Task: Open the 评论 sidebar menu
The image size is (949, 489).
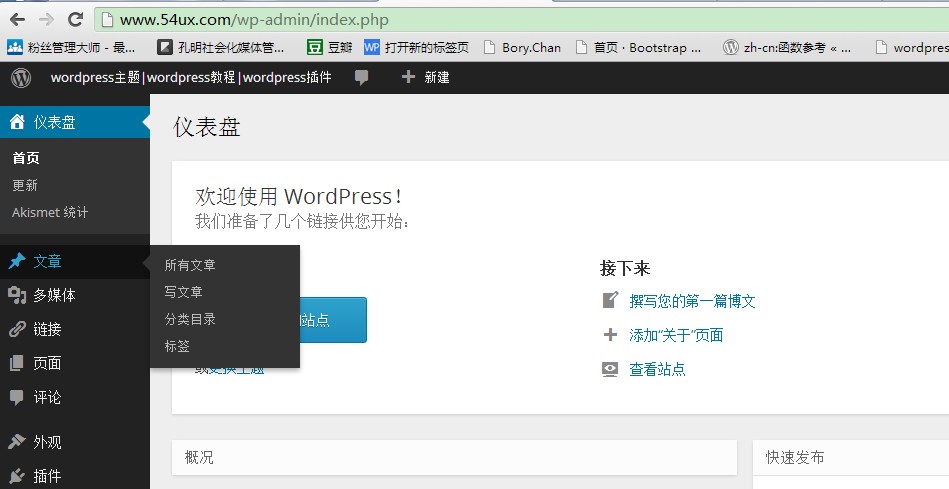Action: (x=74, y=397)
